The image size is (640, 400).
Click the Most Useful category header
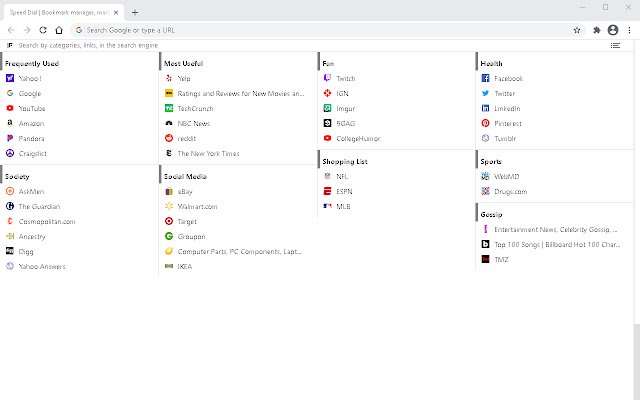183,64
